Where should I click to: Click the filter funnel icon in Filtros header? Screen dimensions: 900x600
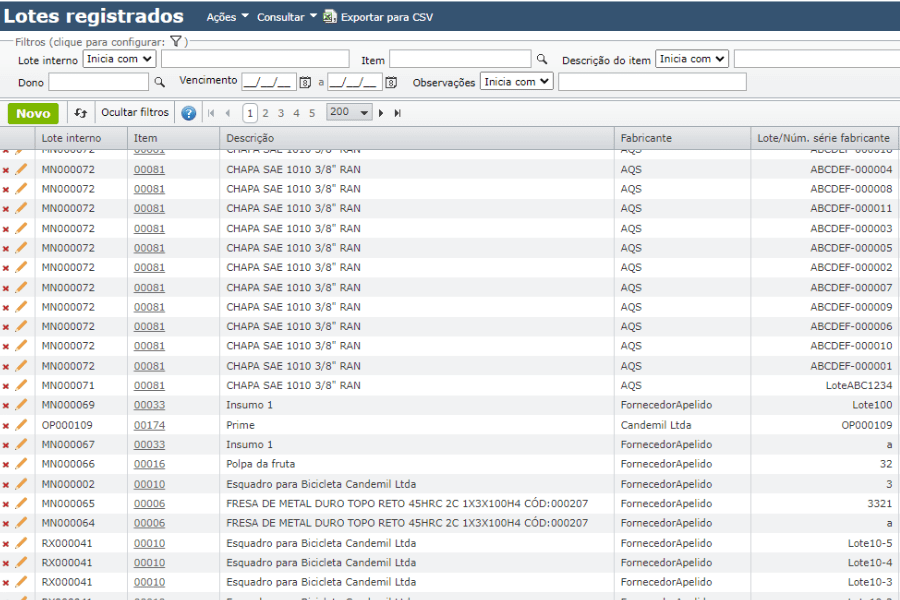click(175, 42)
